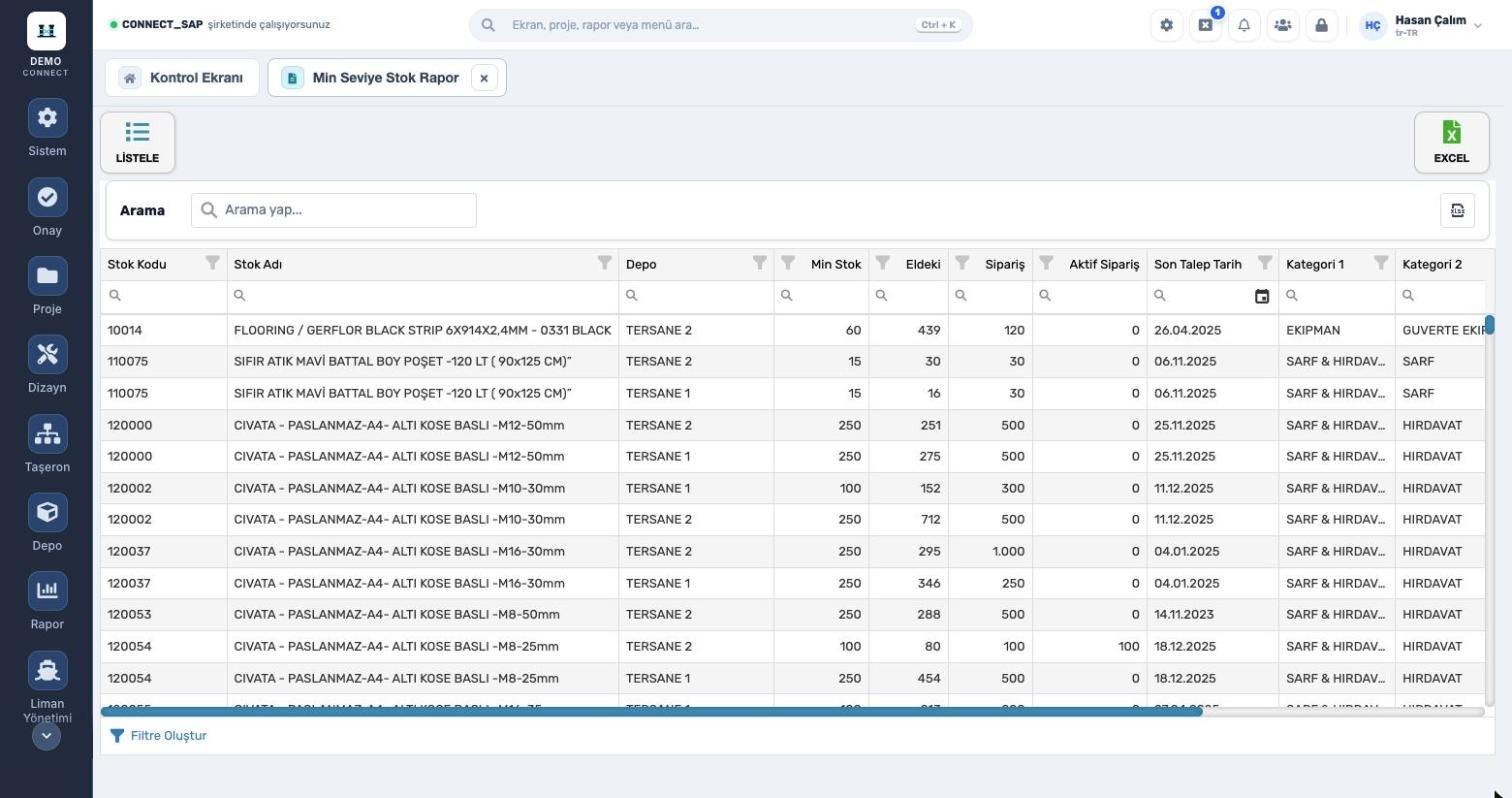The height and width of the screenshot is (798, 1512).
Task: Open the Stok Kodu column filter
Action: coord(212,263)
